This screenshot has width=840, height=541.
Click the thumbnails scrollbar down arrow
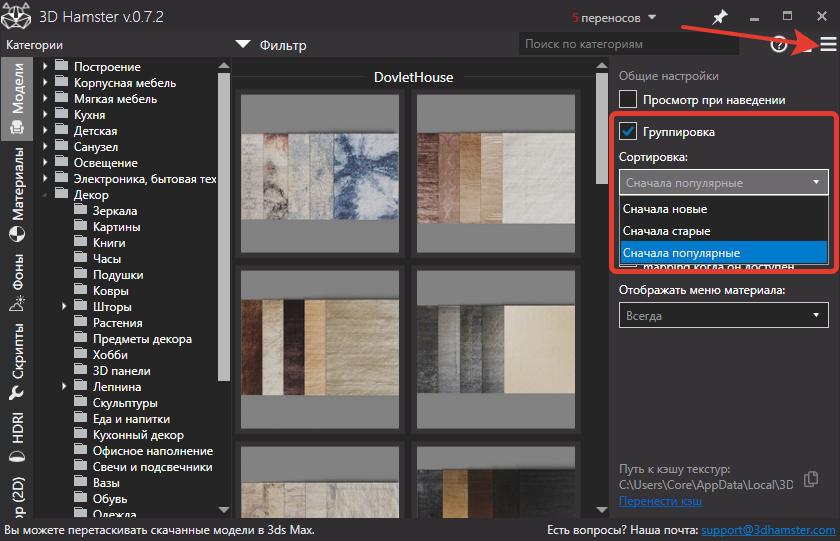coord(602,510)
